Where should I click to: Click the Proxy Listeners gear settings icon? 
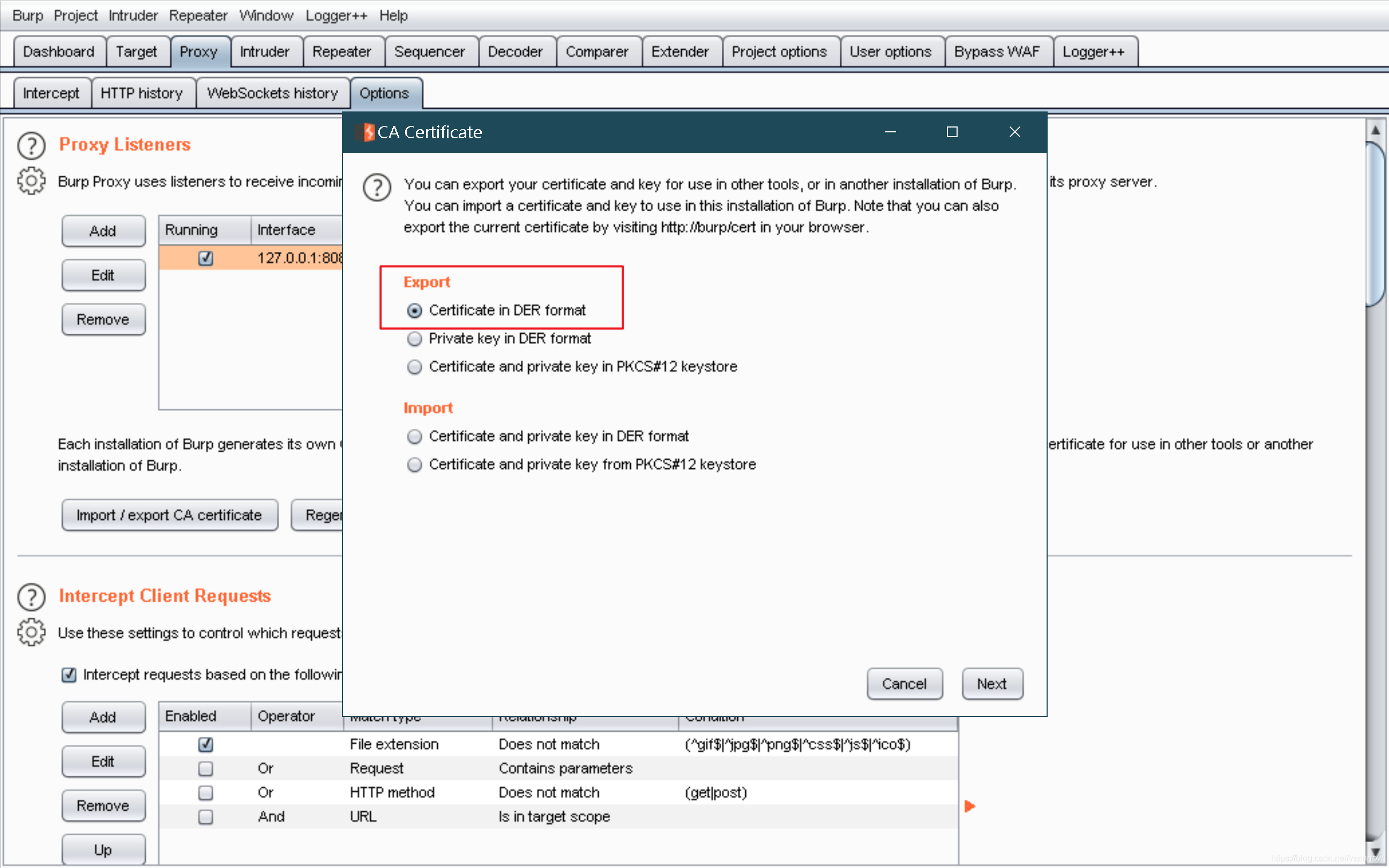click(31, 182)
